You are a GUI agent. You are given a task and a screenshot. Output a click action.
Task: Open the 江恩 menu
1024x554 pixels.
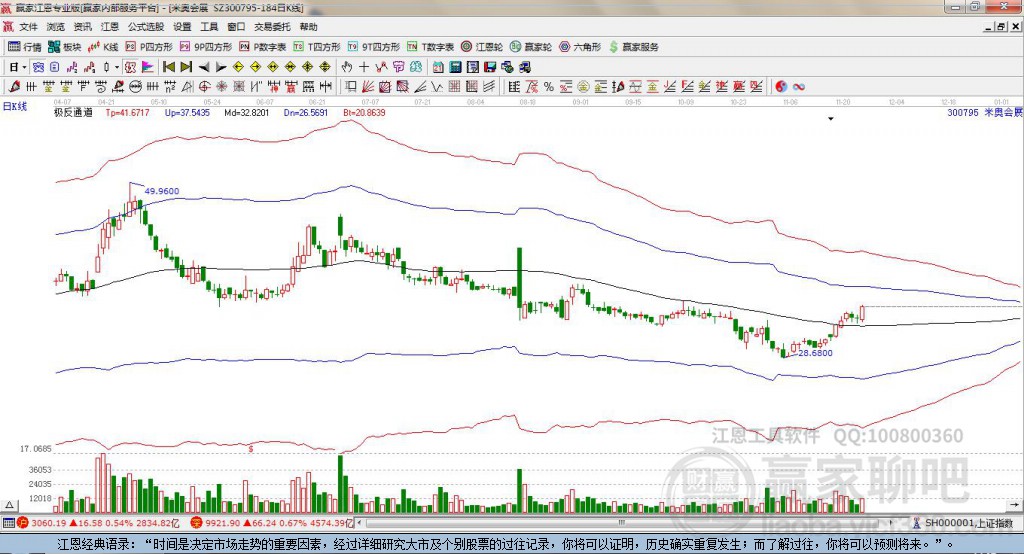click(110, 27)
